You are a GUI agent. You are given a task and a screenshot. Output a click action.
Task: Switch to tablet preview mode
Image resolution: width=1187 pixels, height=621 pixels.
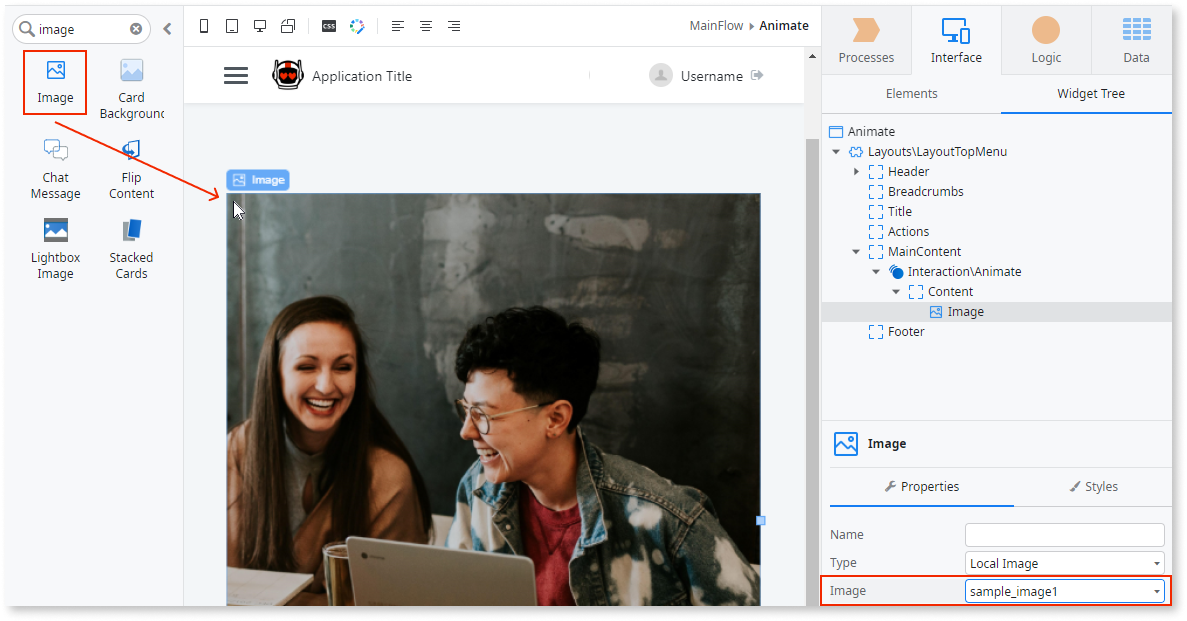tap(232, 26)
